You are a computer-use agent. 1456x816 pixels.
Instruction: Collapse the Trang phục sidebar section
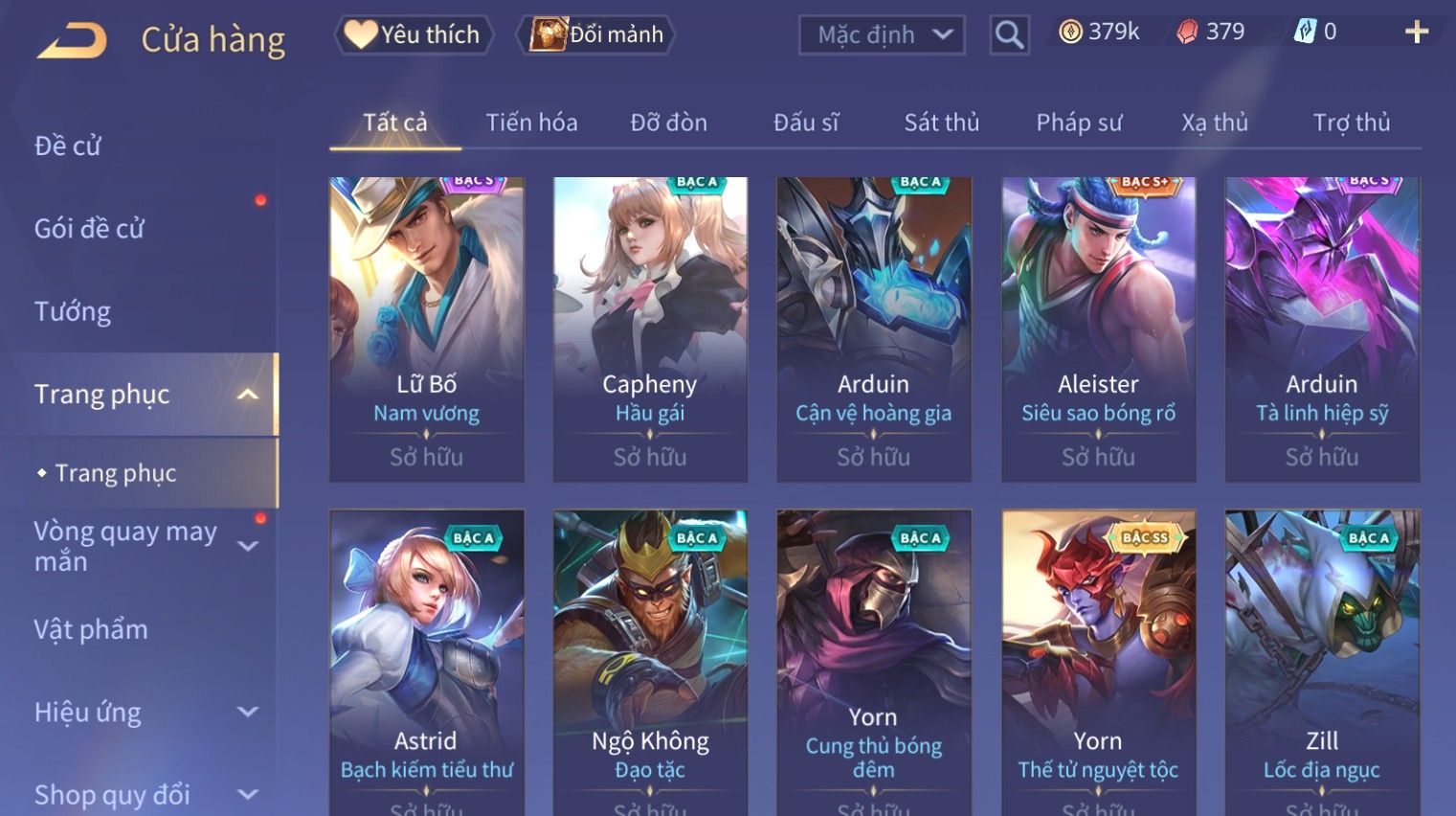click(248, 395)
